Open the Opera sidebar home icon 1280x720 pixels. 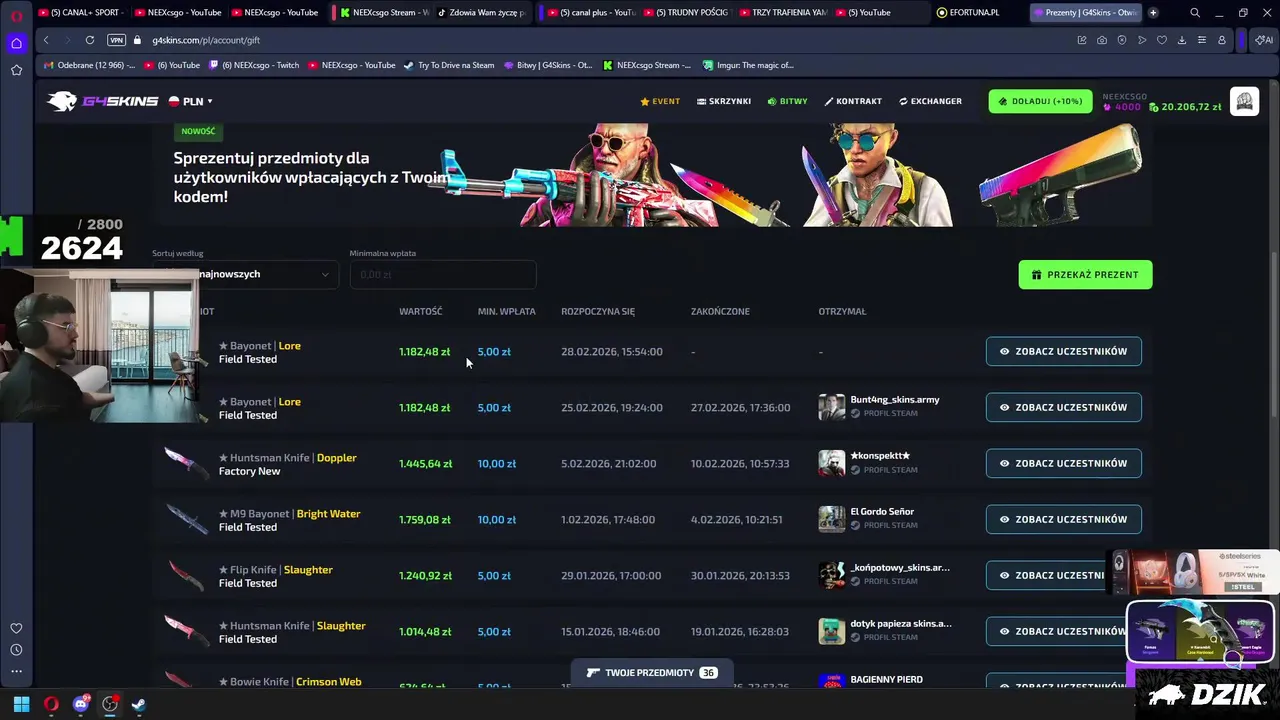pyautogui.click(x=16, y=43)
